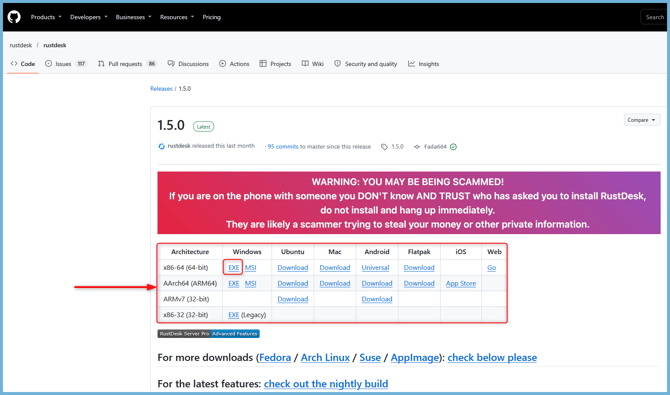Download x86-64 Windows EXE

233,268
